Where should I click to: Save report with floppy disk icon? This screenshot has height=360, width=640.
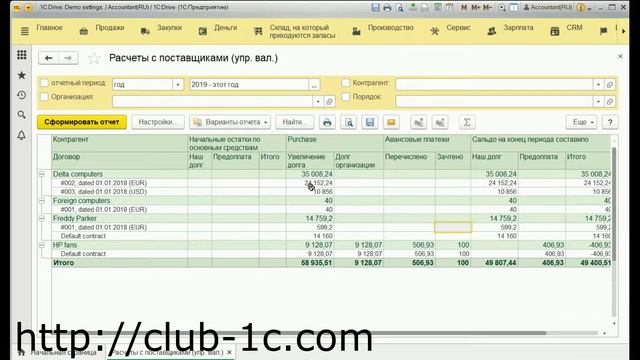click(x=370, y=122)
